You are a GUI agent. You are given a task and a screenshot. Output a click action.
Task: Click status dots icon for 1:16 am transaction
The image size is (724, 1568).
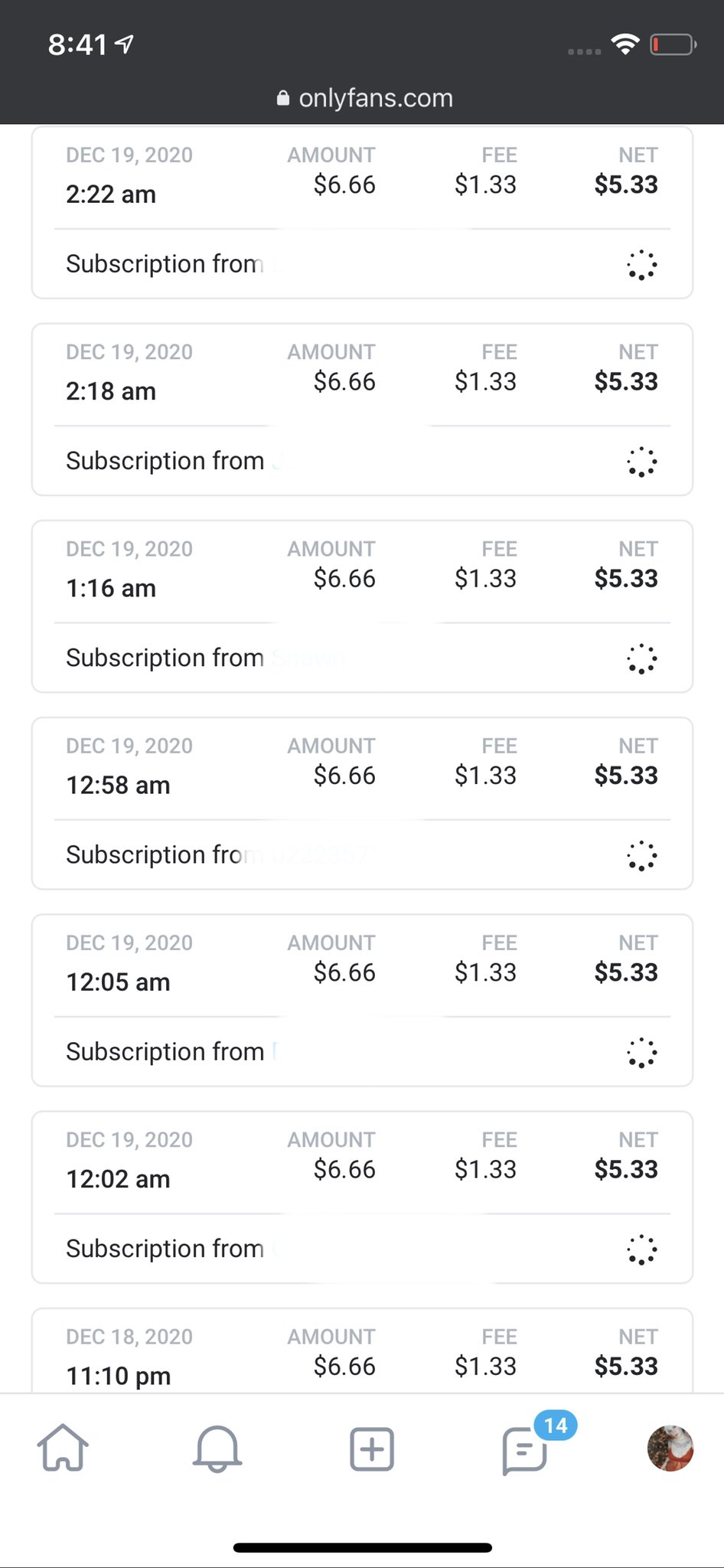[x=641, y=658]
